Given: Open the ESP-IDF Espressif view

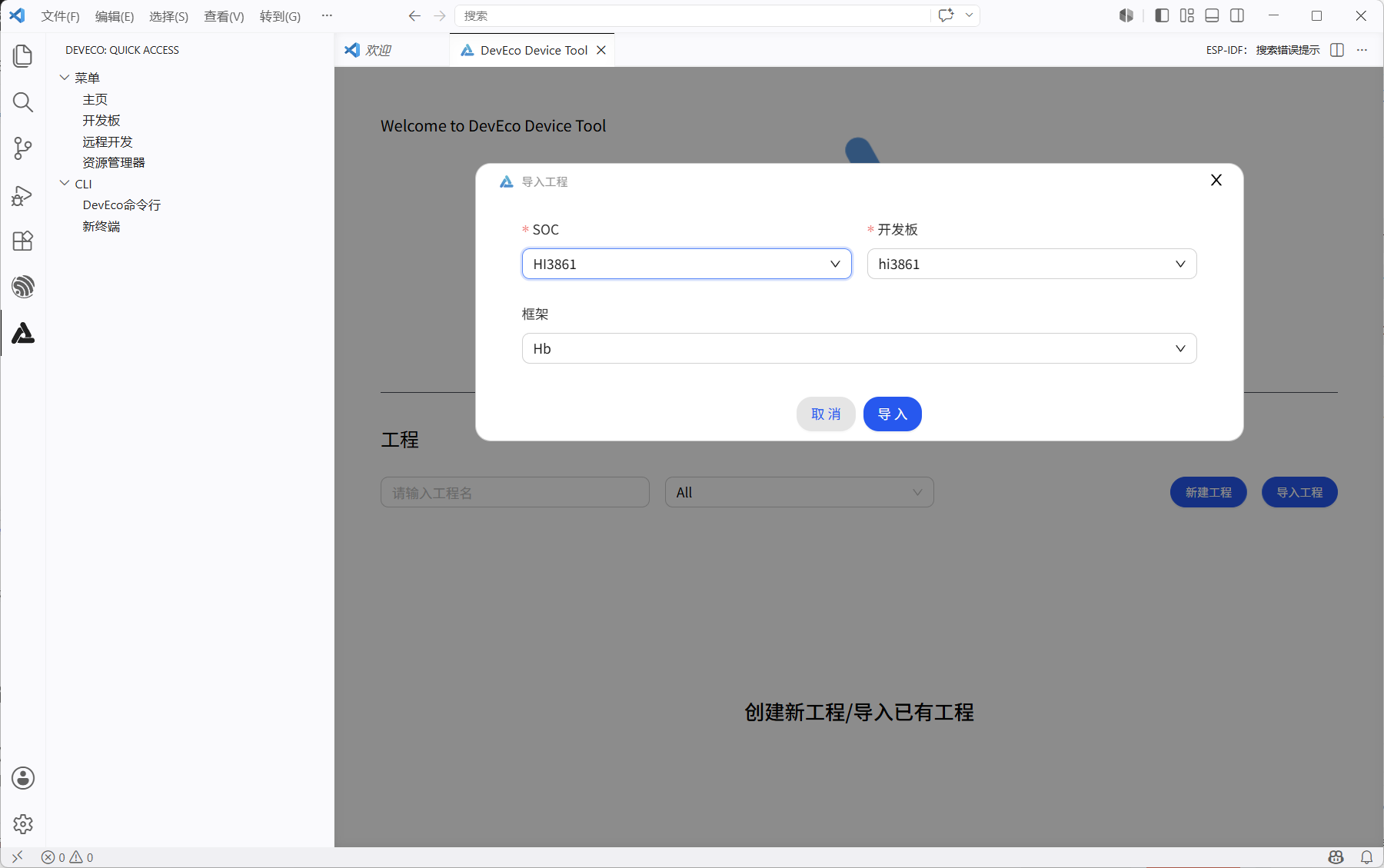Looking at the screenshot, I should (23, 287).
